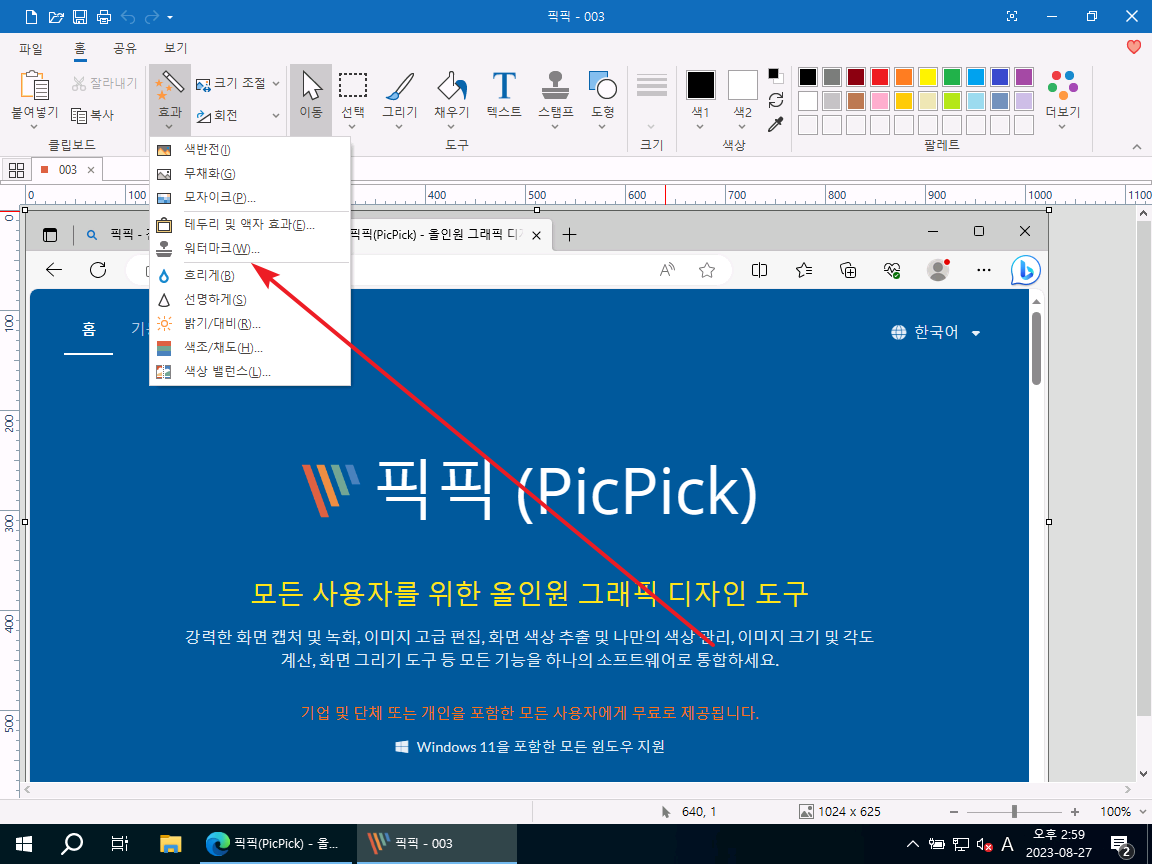
Task: Pick the eyedropper color picker tool
Action: coord(776,124)
